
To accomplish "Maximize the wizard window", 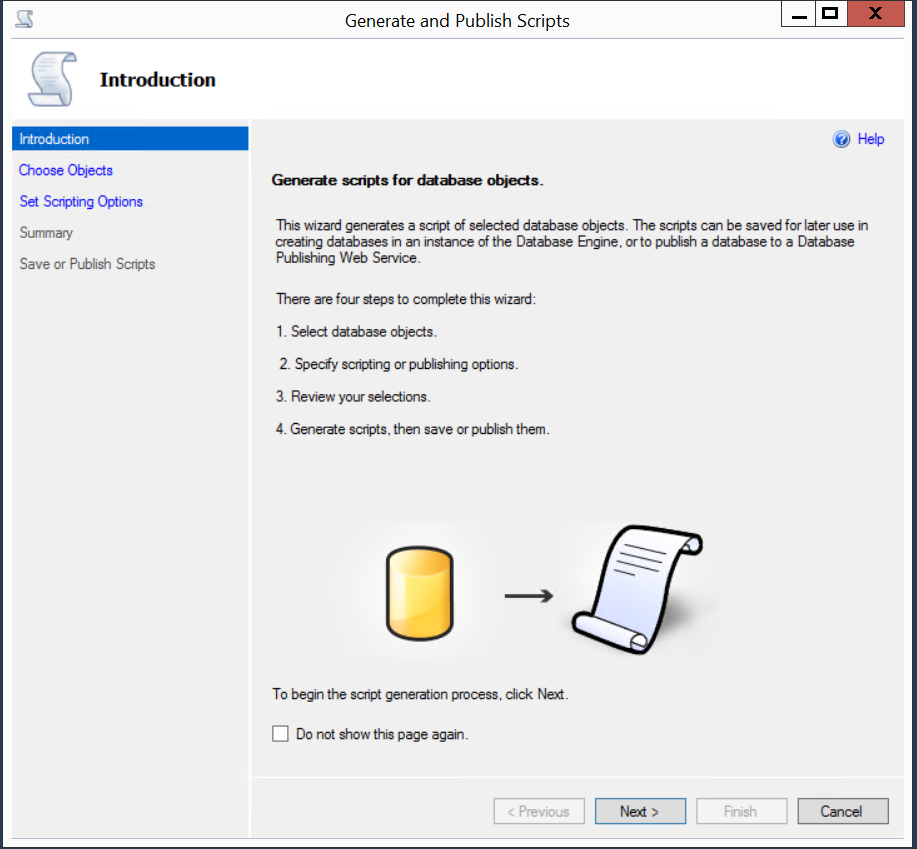I will pyautogui.click(x=829, y=15).
